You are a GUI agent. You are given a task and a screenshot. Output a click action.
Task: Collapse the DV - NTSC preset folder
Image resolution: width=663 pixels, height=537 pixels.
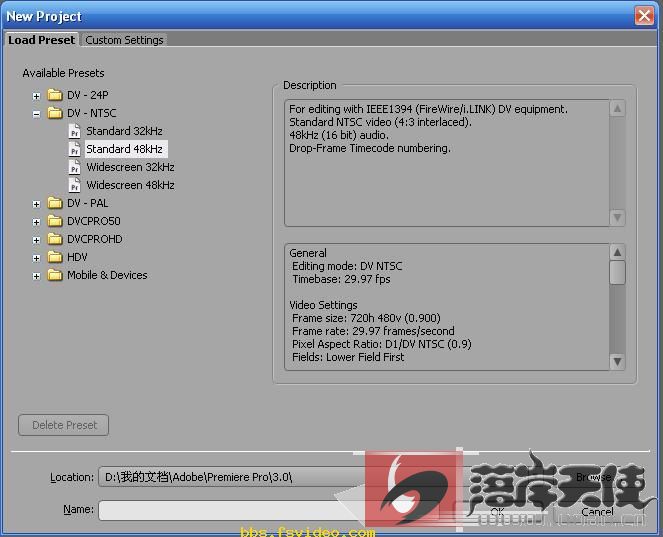[x=36, y=114]
